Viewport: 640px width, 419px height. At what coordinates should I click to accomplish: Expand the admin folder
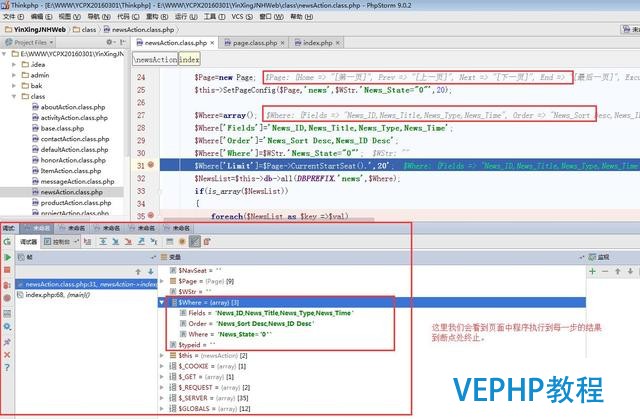14,75
